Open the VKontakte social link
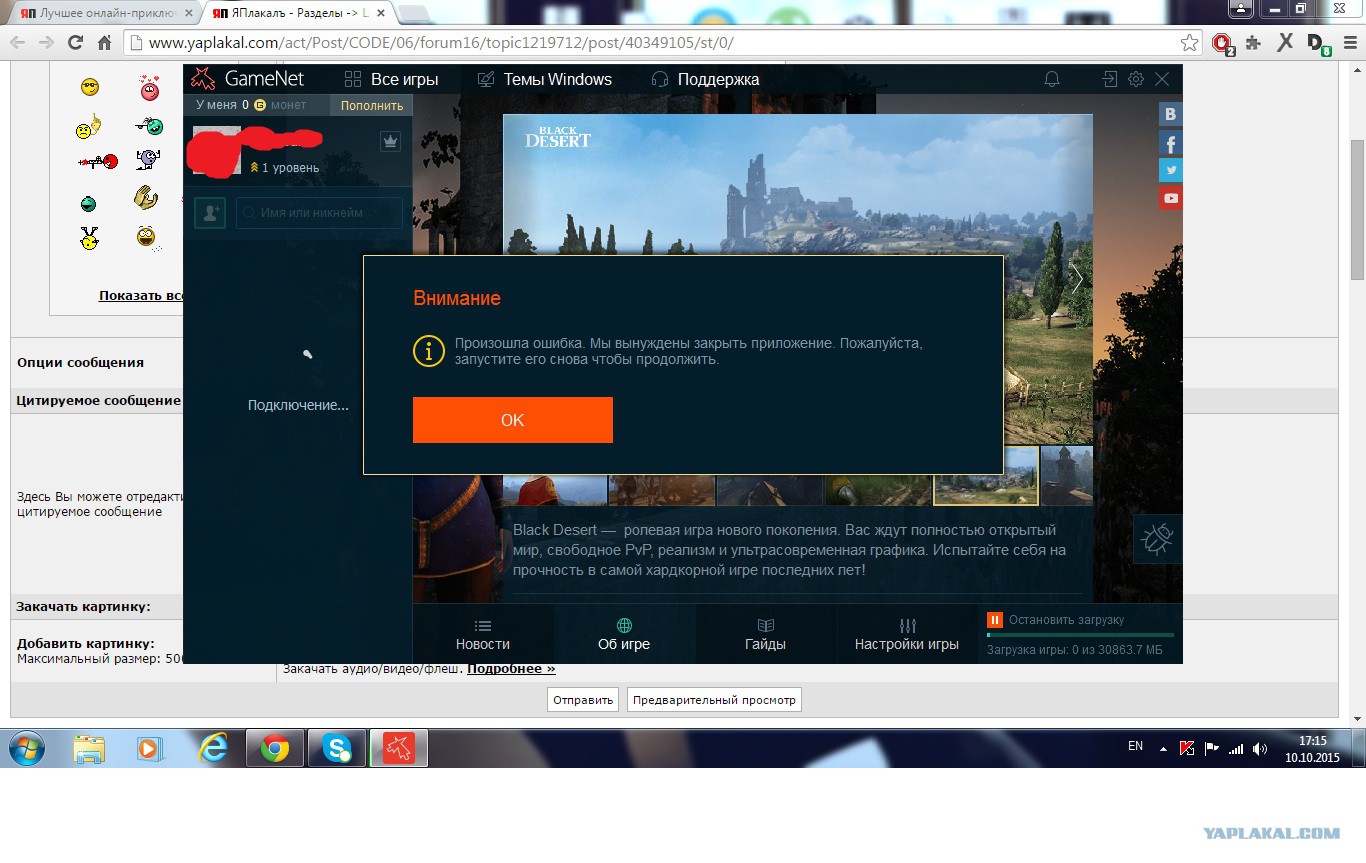Viewport: 1366px width, 863px height. [x=1170, y=115]
